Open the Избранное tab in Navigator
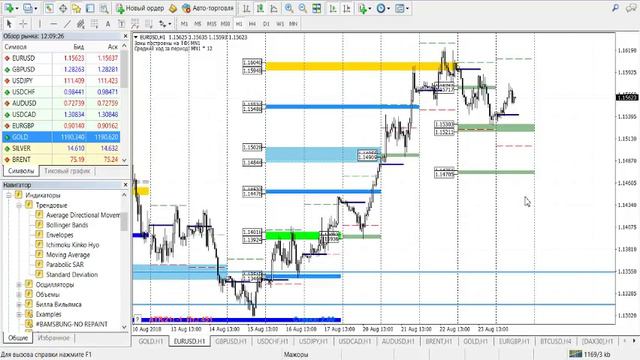Screen dimensions: 640x360 tap(53, 338)
